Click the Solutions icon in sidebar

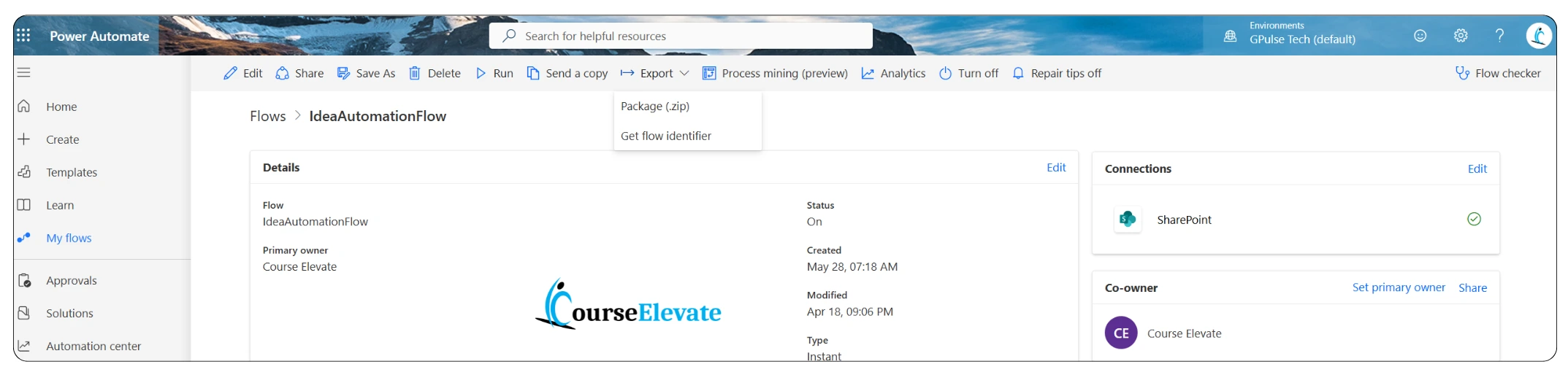(24, 313)
